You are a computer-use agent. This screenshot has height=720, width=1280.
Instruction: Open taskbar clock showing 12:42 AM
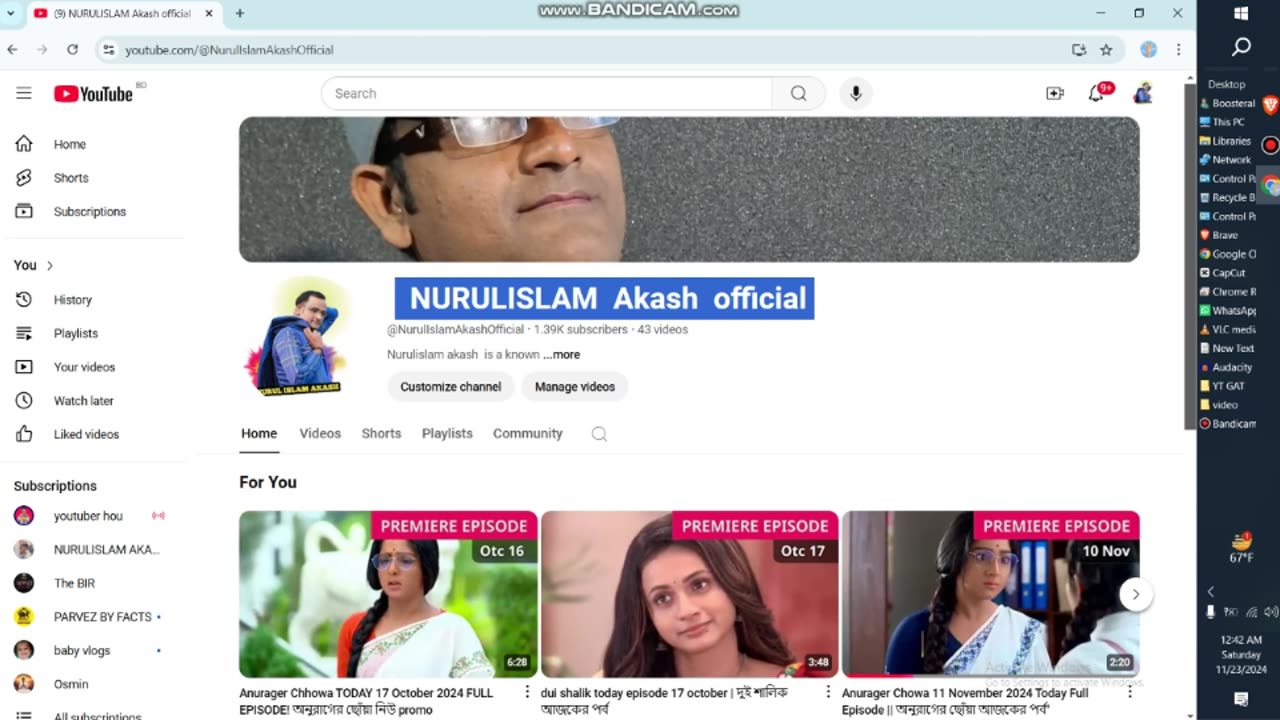click(x=1241, y=653)
